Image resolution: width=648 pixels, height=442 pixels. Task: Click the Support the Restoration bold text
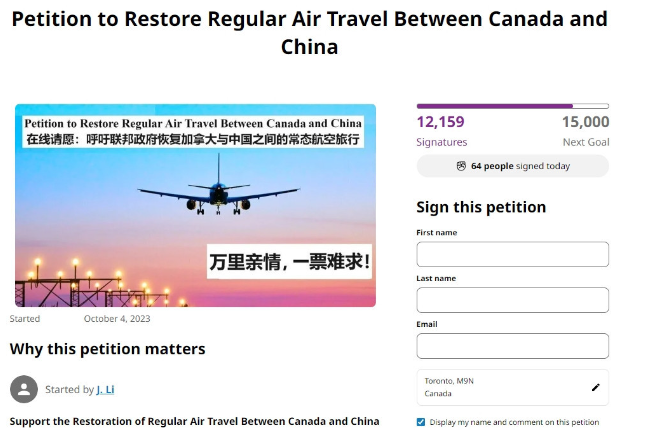click(x=195, y=421)
